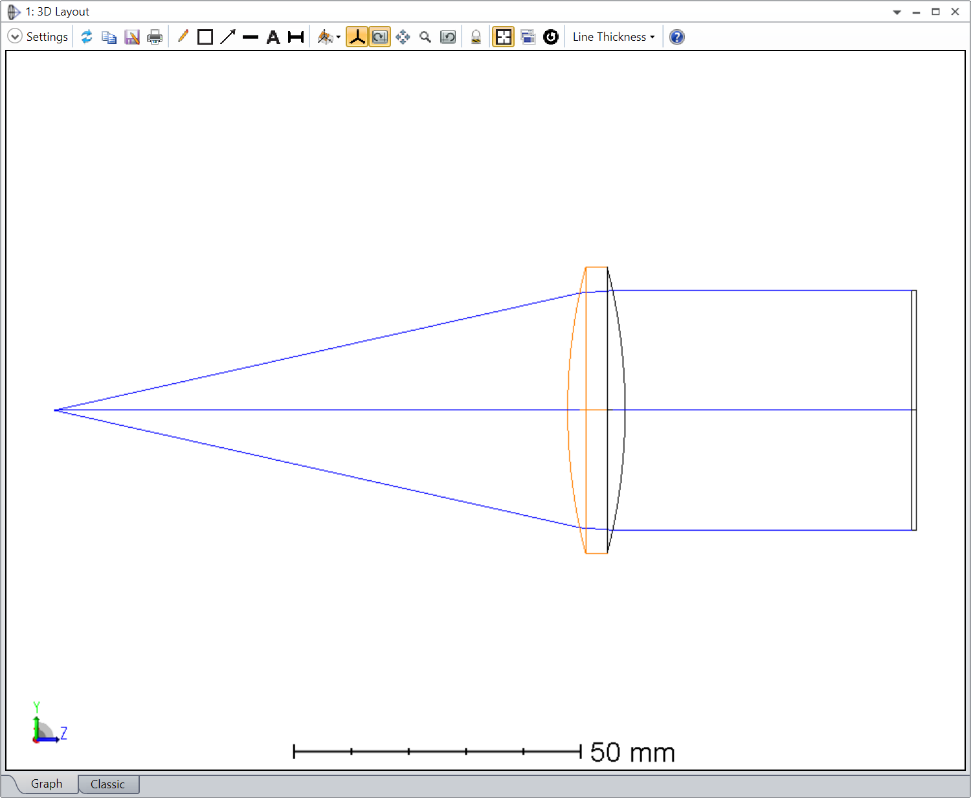Select the pencil annotate tool
This screenshot has height=798, width=971.
(183, 37)
